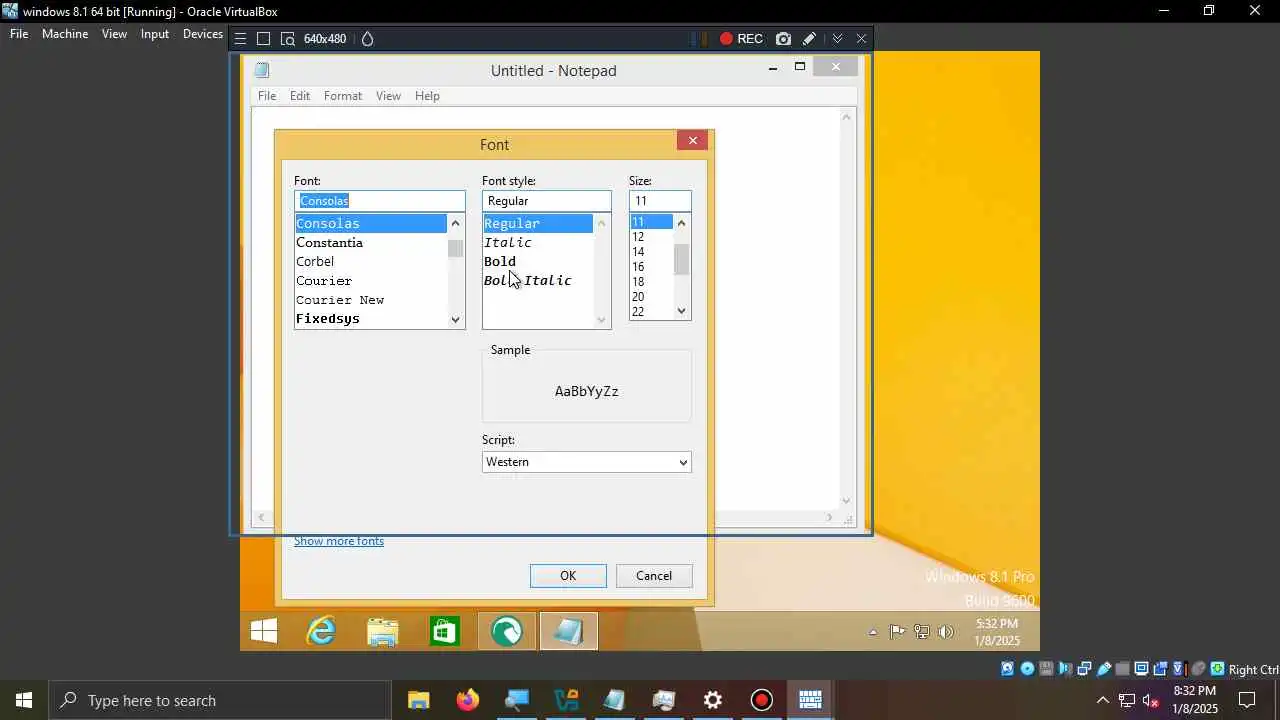Click the Size input field

(660, 201)
